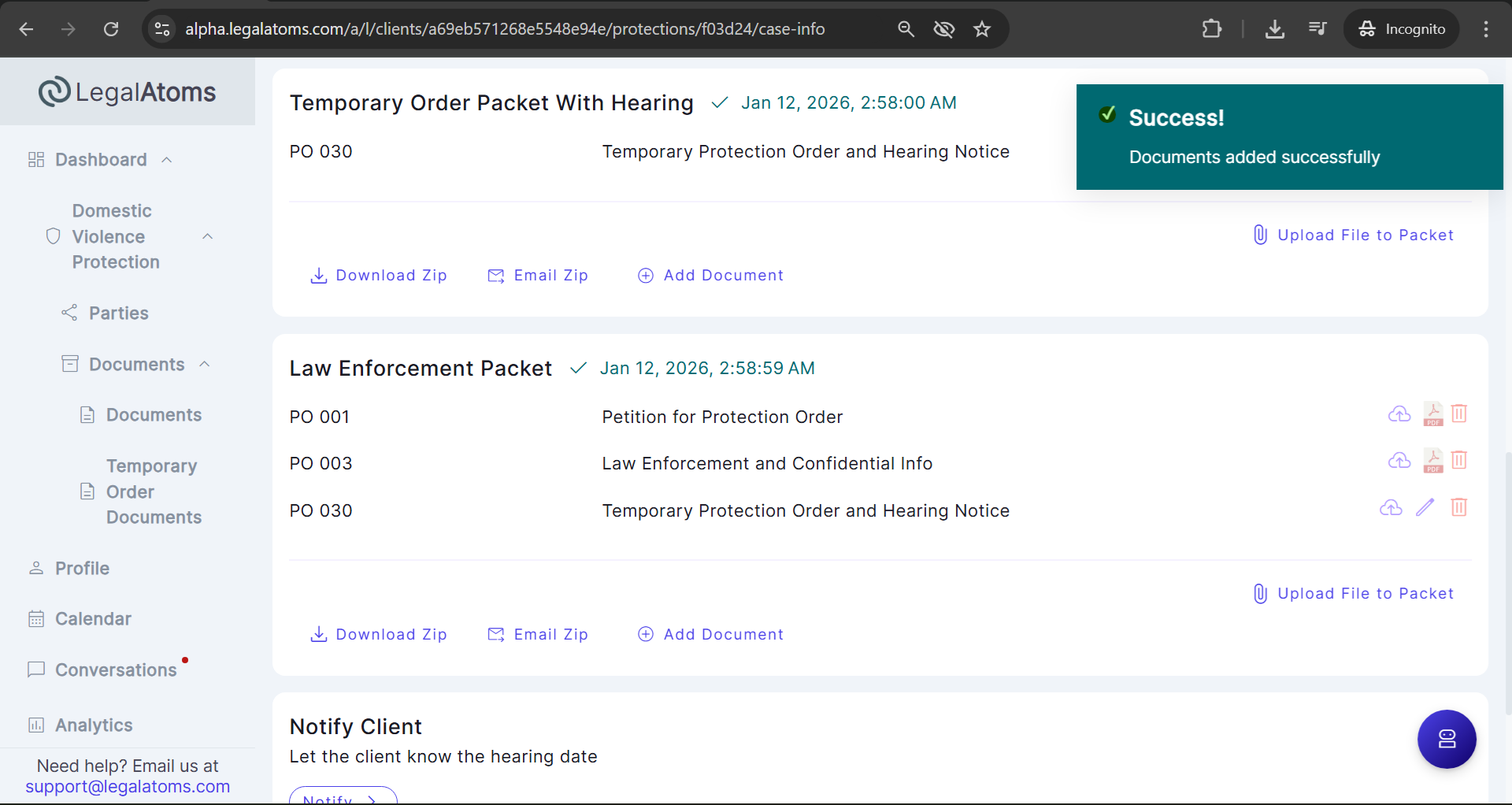Bookmark this page with the star icon
The width and height of the screenshot is (1512, 805).
point(981,29)
